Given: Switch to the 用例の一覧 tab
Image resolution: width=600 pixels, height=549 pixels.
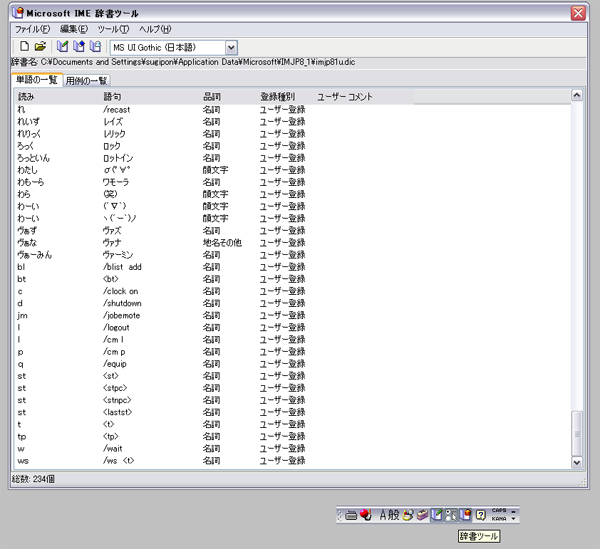Looking at the screenshot, I should [86, 80].
